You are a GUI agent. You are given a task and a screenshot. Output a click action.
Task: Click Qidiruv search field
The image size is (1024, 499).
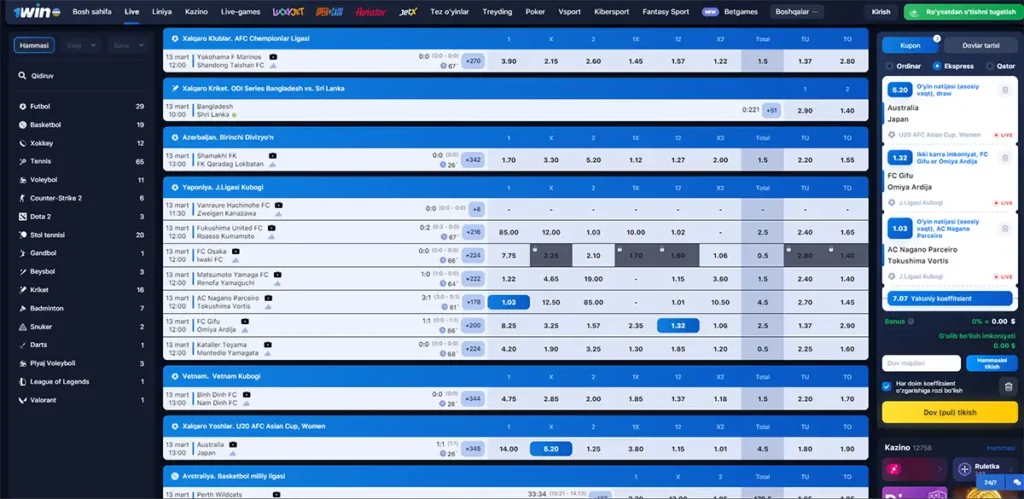pyautogui.click(x=81, y=76)
